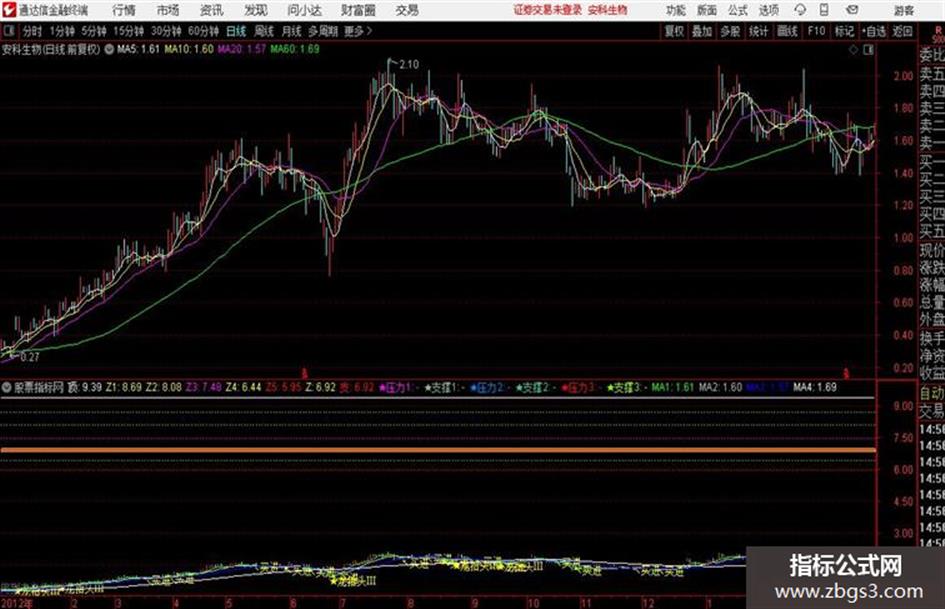Activate the 画线 drawing tool button
Image resolution: width=945 pixels, height=609 pixels.
point(787,31)
